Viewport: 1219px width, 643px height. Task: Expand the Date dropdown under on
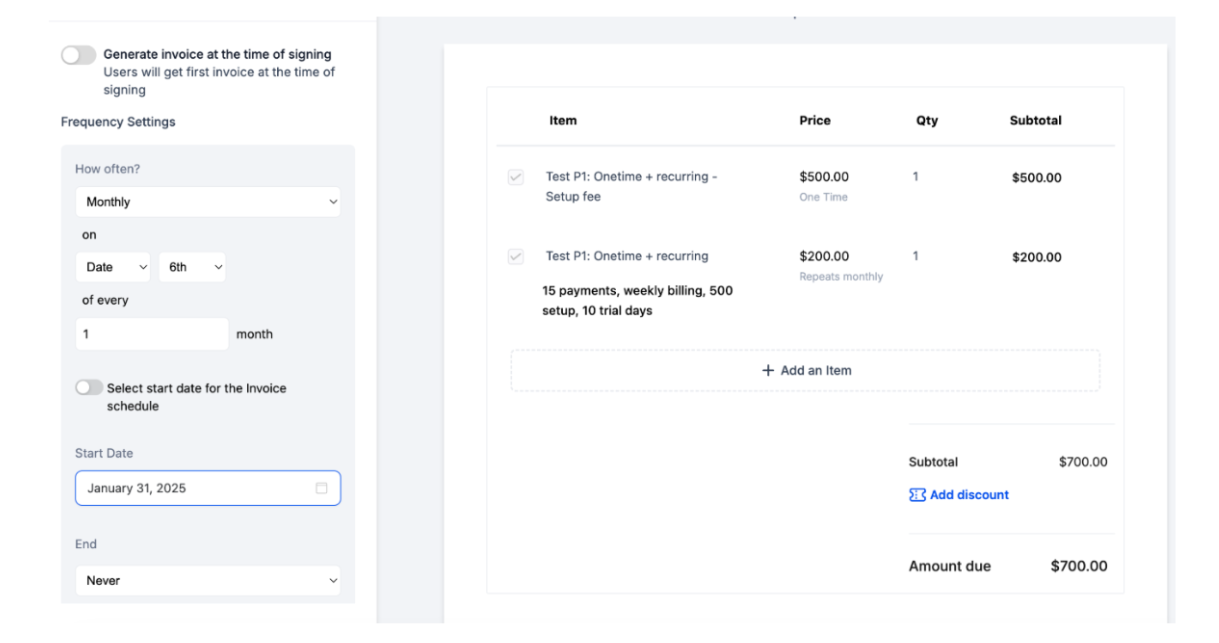(x=113, y=267)
